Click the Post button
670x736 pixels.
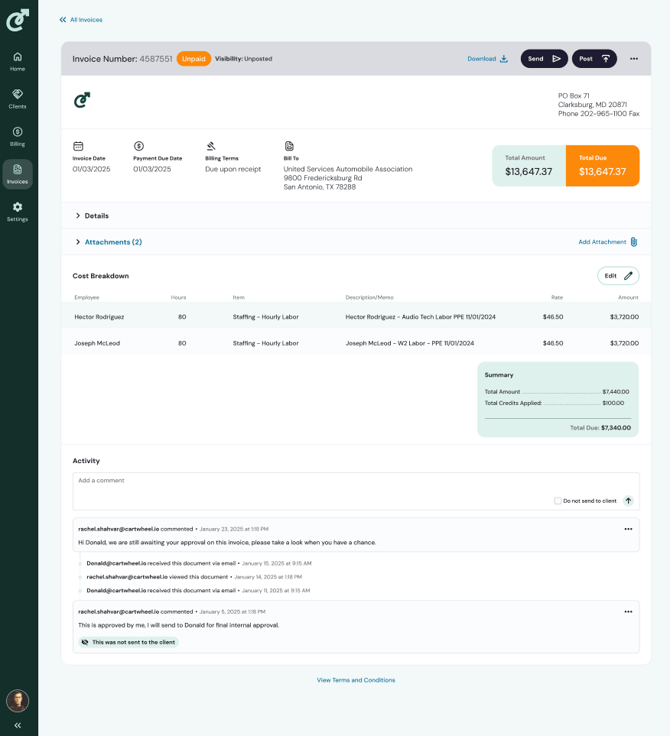(x=594, y=59)
